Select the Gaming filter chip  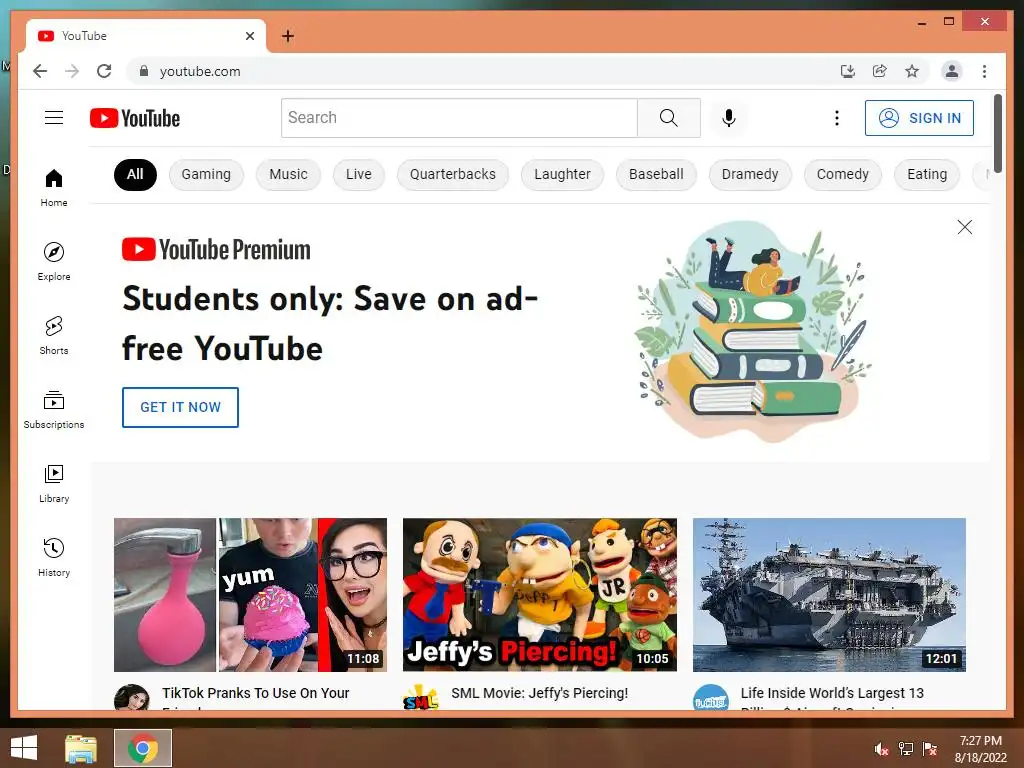coord(206,174)
